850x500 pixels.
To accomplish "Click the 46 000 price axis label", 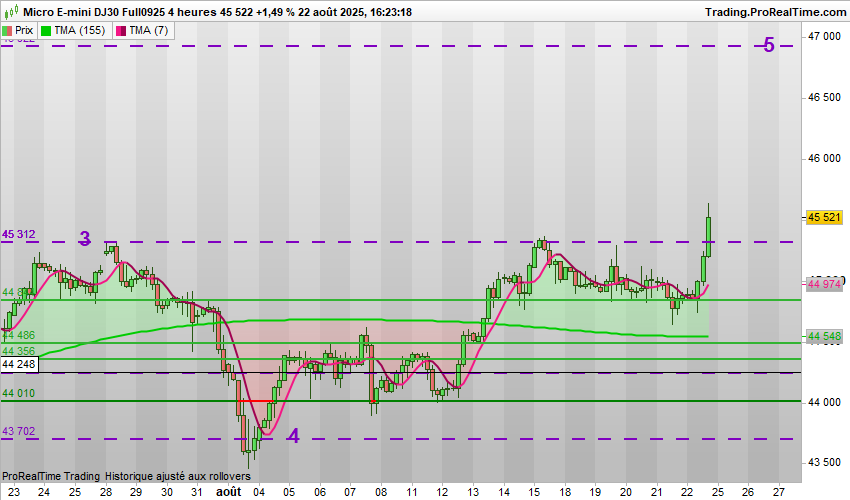I will pyautogui.click(x=824, y=158).
